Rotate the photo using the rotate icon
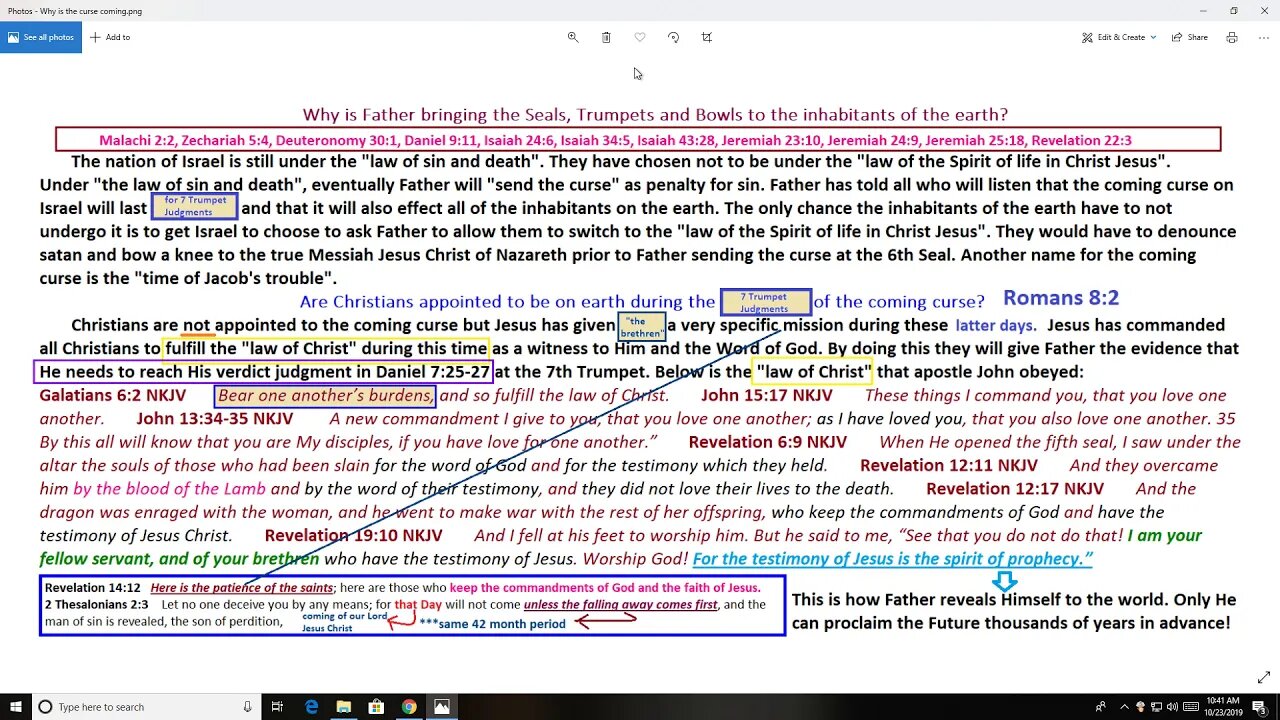The height and width of the screenshot is (720, 1280). pyautogui.click(x=673, y=37)
